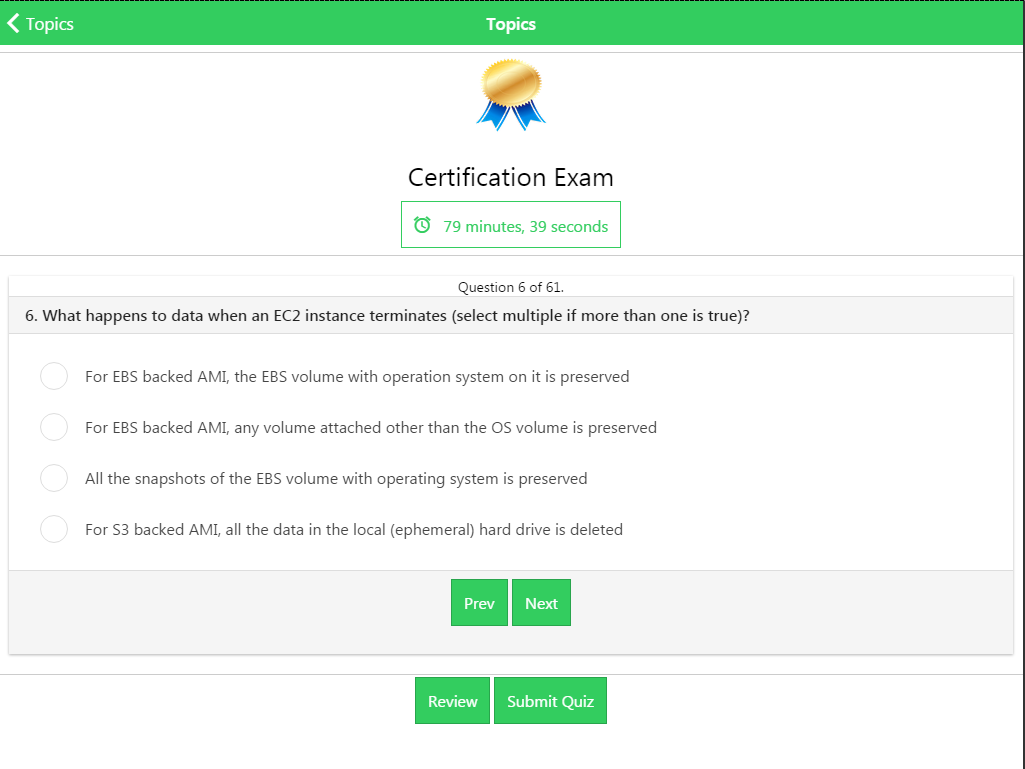Click the answer text mentioning ephemeral hard drive

(354, 530)
